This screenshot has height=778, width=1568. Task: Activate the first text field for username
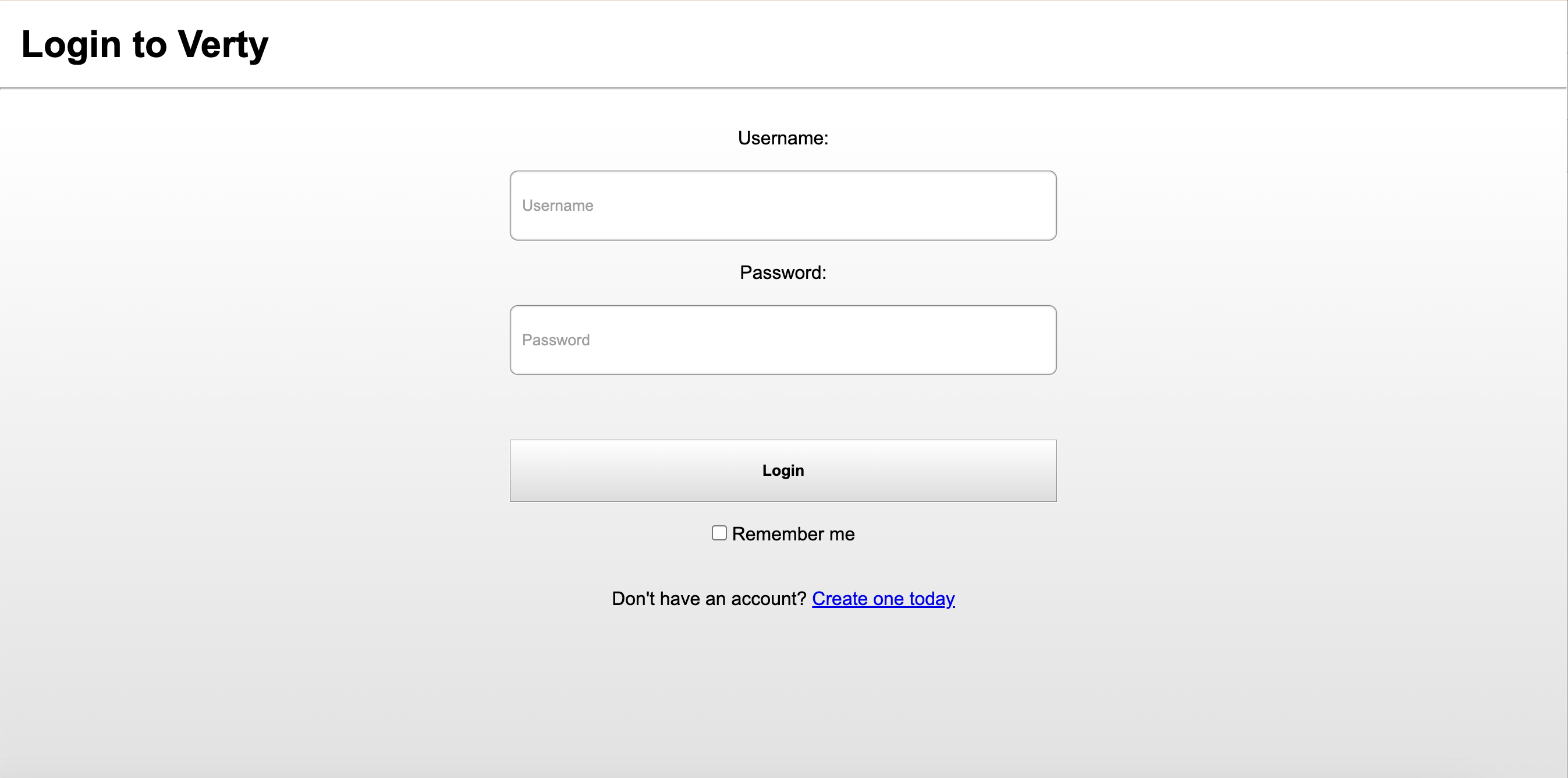(x=783, y=206)
